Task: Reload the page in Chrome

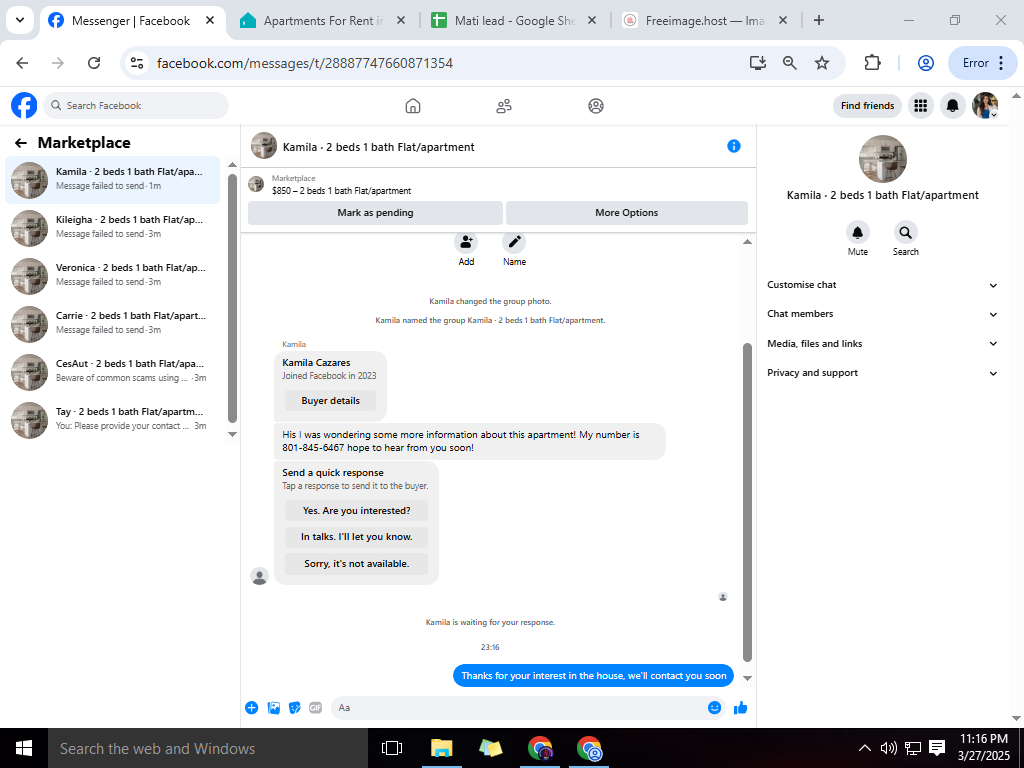Action: [94, 63]
